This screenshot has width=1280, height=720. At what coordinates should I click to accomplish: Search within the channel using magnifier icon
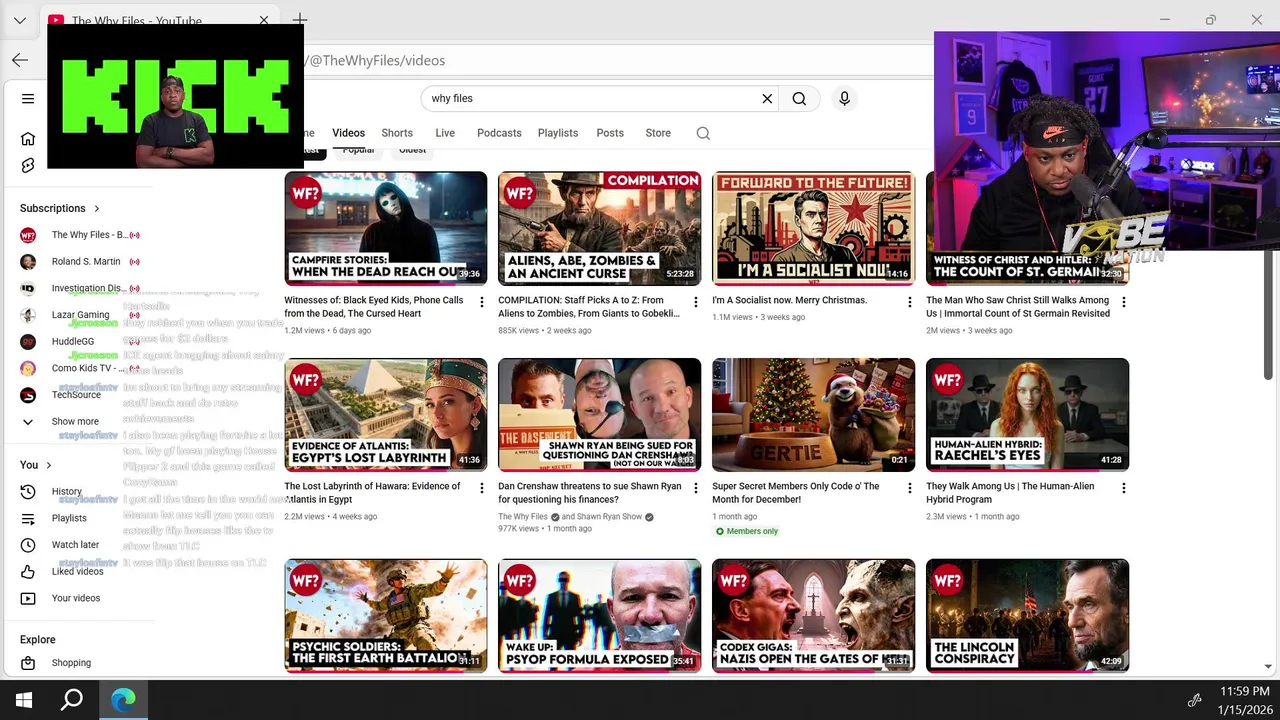[703, 133]
